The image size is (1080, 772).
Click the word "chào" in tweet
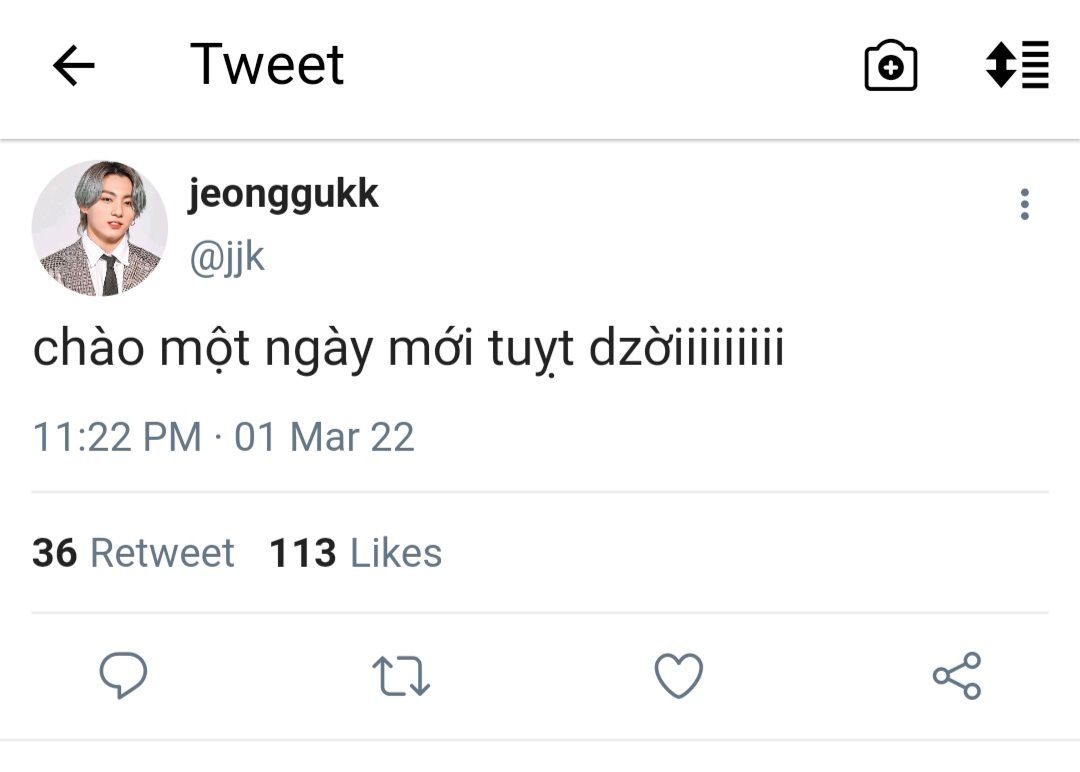[88, 350]
